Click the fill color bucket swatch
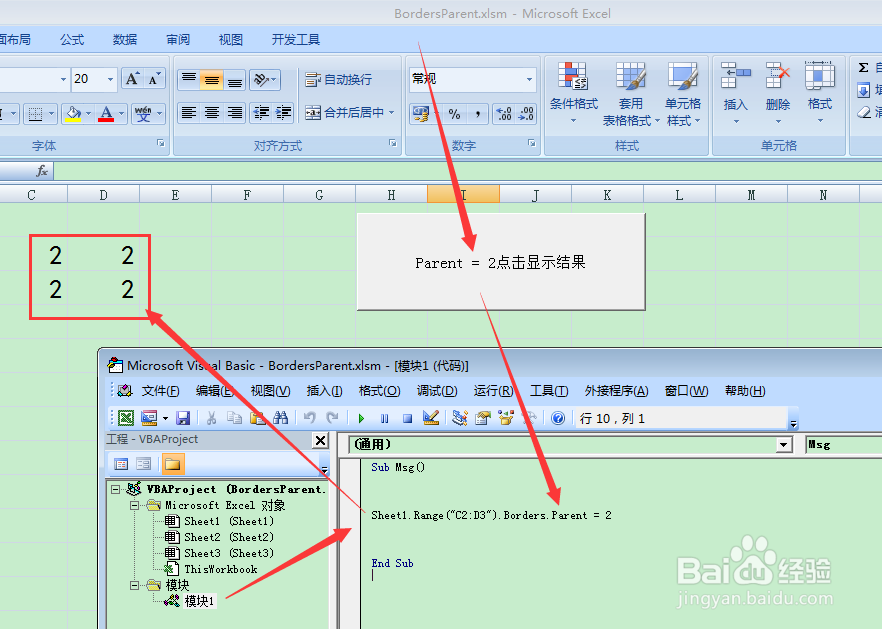The width and height of the screenshot is (882, 629). (73, 114)
